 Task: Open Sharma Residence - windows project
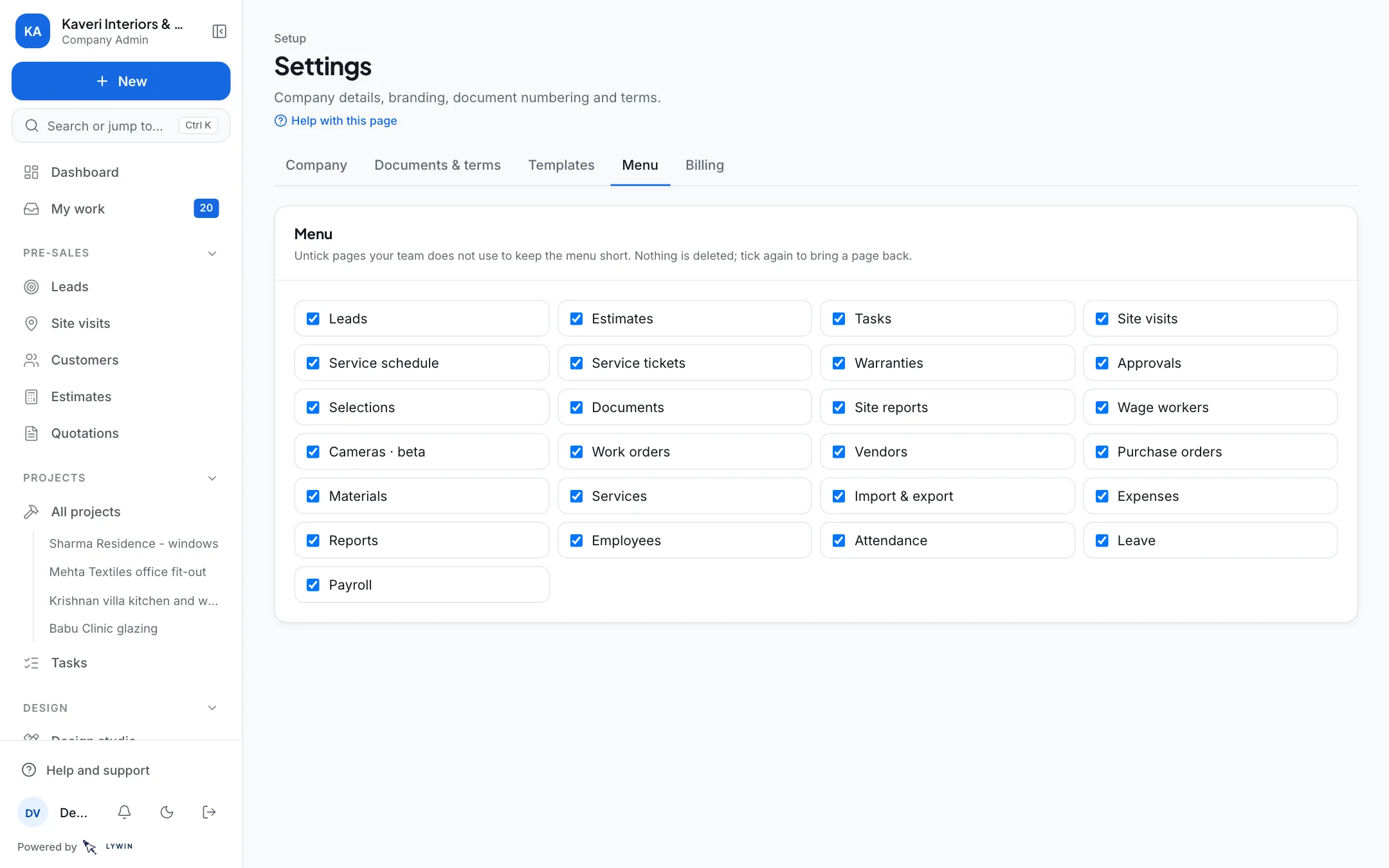tap(134, 544)
